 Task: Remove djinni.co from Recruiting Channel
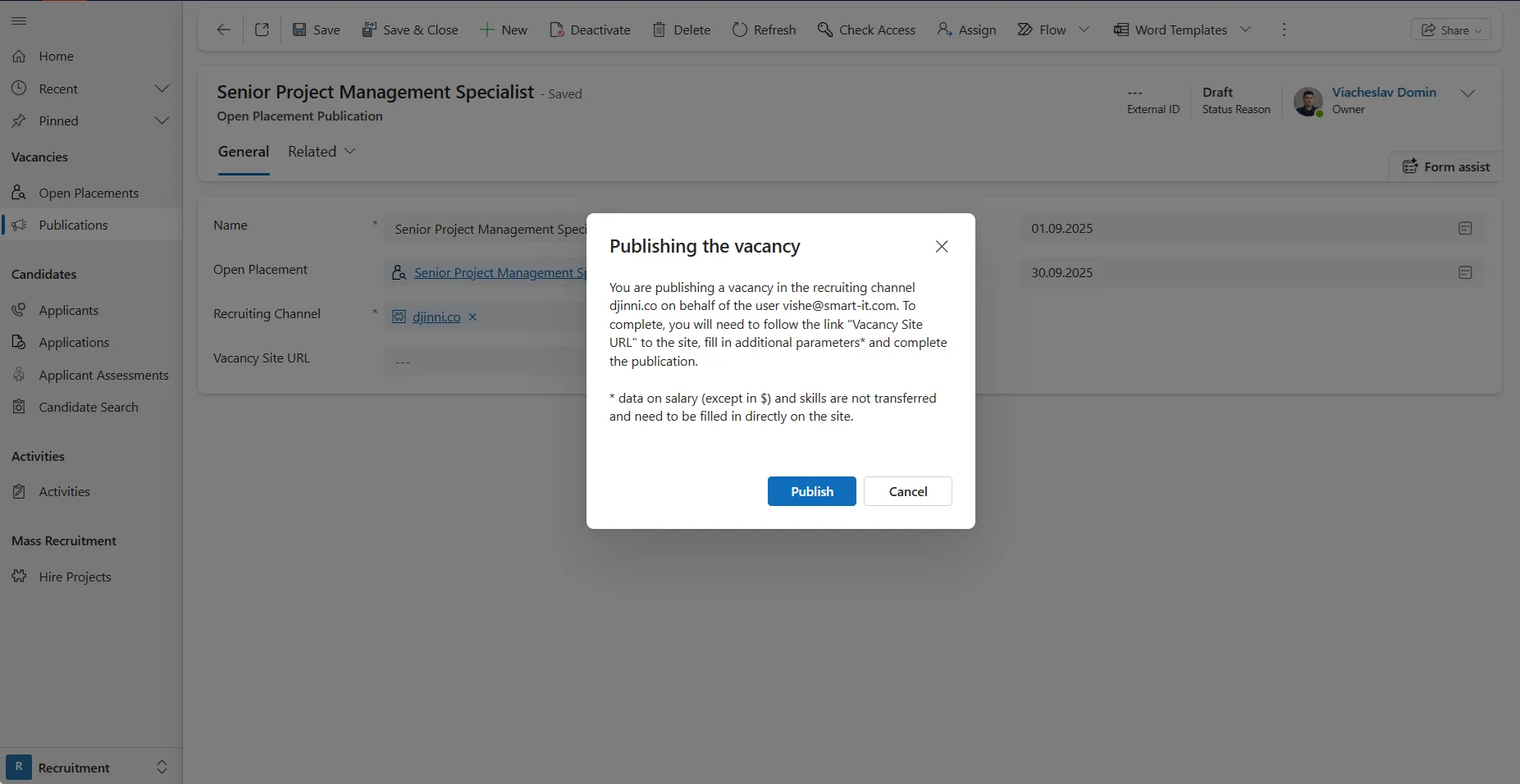(x=472, y=317)
